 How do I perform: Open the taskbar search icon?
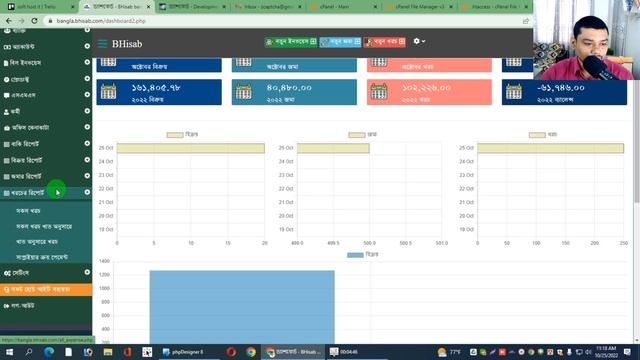tap(29, 352)
